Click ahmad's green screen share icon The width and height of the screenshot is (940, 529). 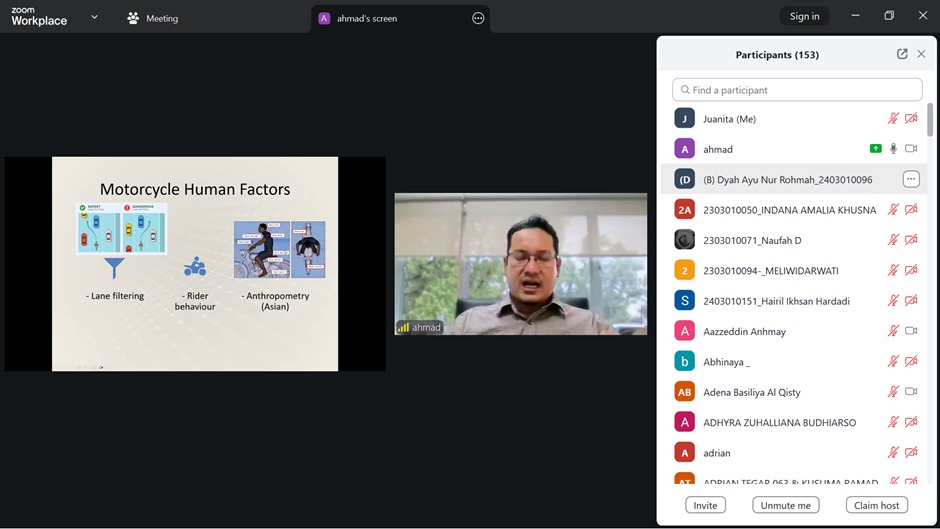click(876, 149)
